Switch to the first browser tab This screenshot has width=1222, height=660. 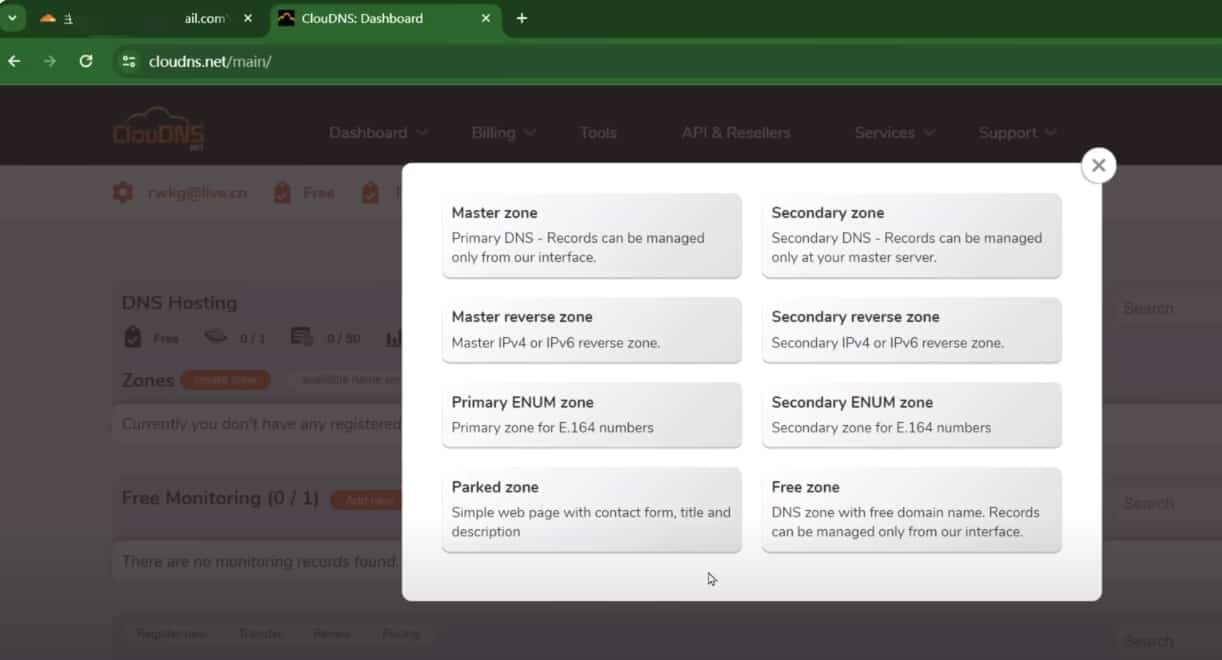pos(140,18)
